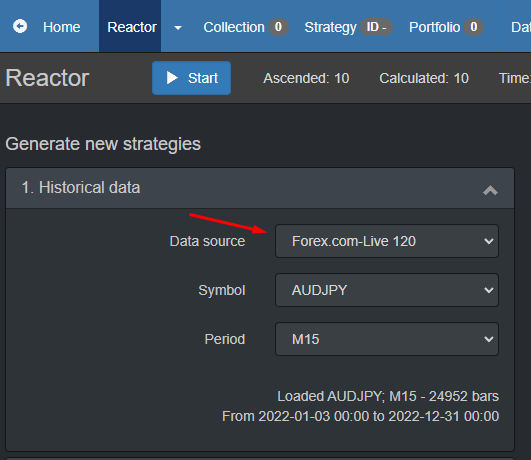
Task: Click the Historical data section header
Action: (x=260, y=188)
